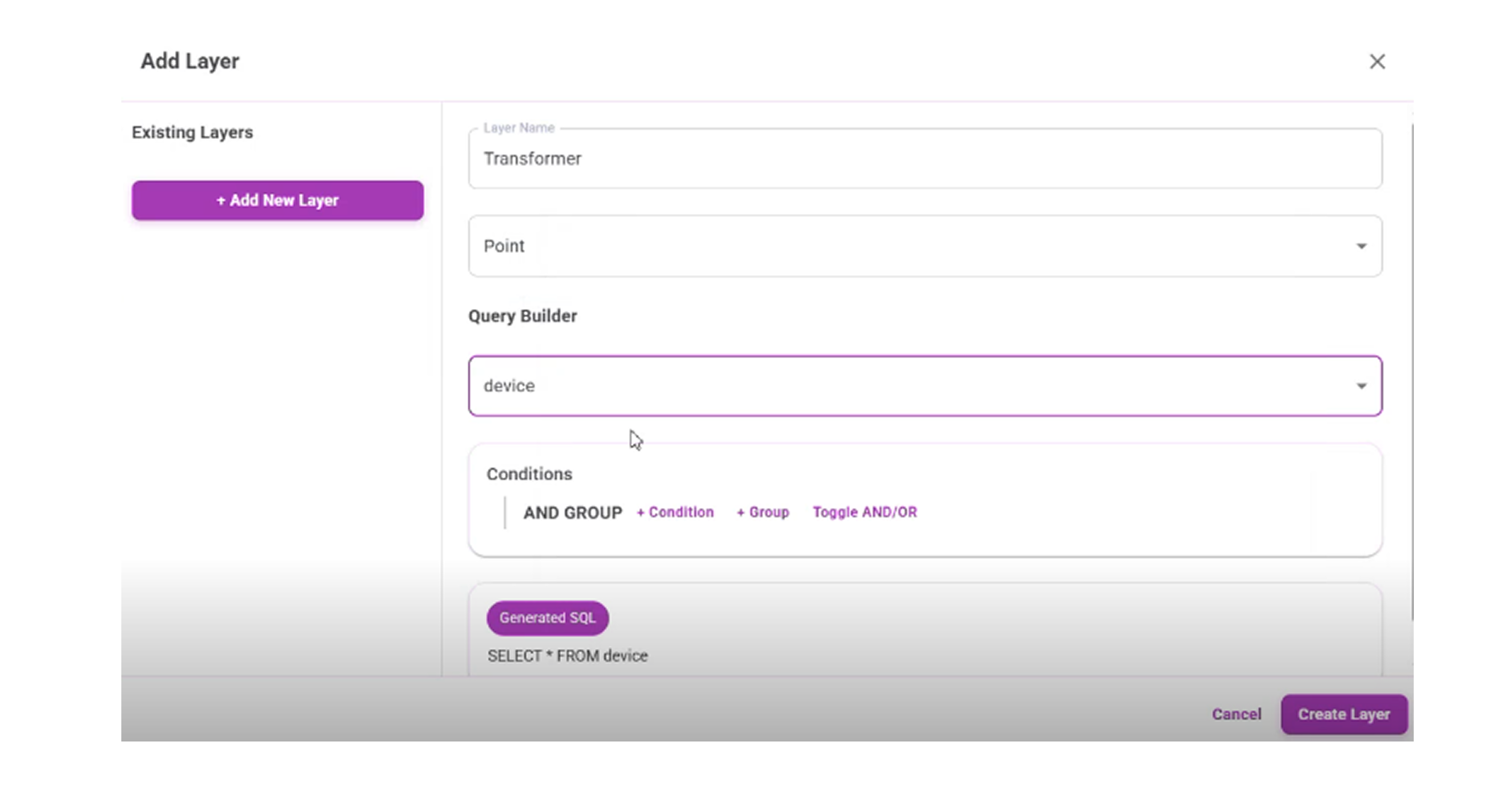1512x811 pixels.
Task: Click the Query Builder heading
Action: [522, 317]
